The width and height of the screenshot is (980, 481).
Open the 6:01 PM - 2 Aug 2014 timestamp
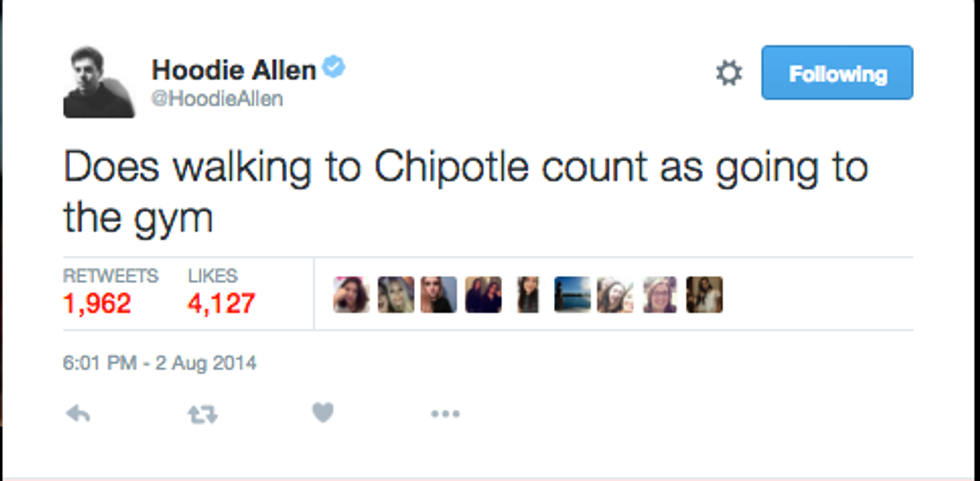click(160, 364)
